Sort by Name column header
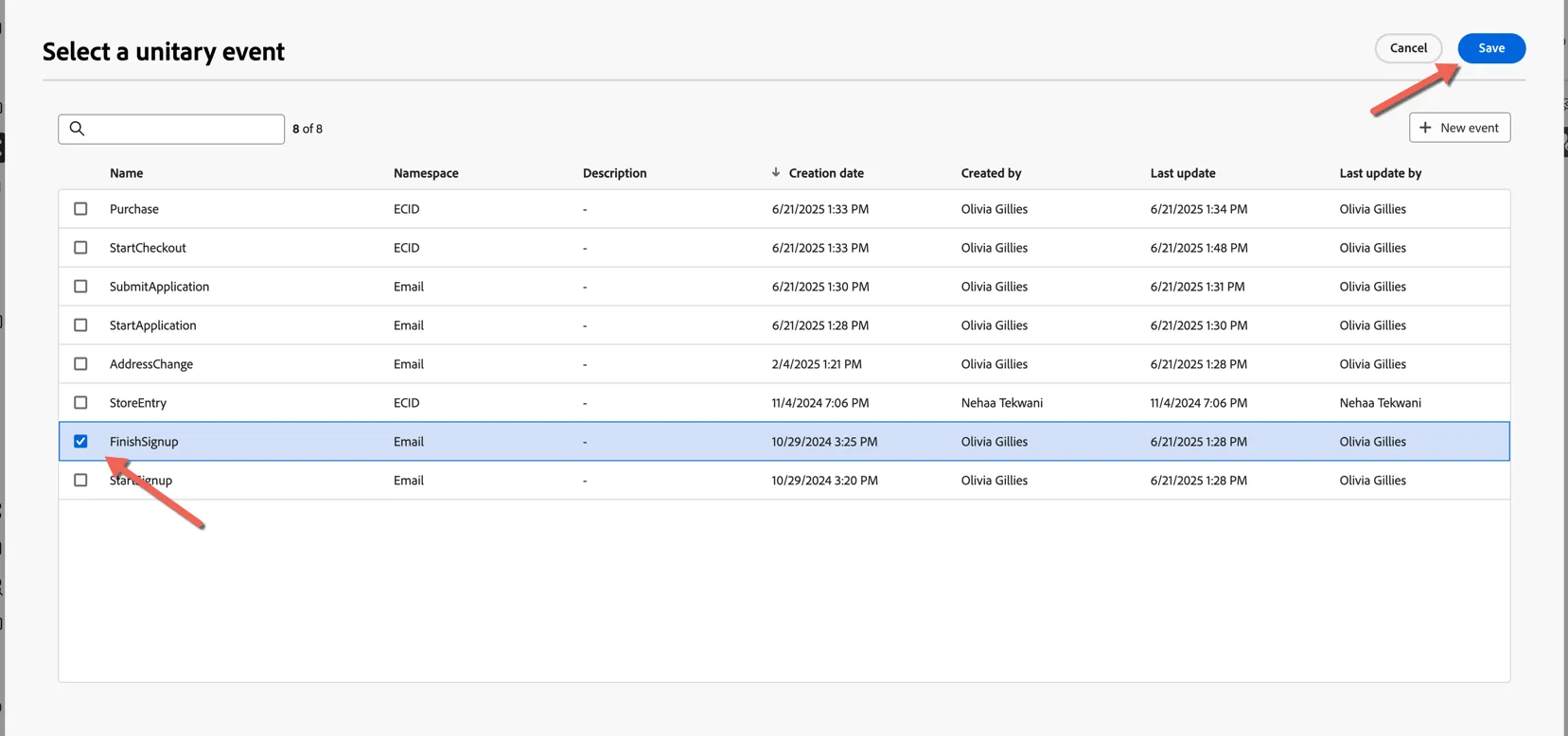Viewport: 1568px width, 736px height. tap(127, 173)
